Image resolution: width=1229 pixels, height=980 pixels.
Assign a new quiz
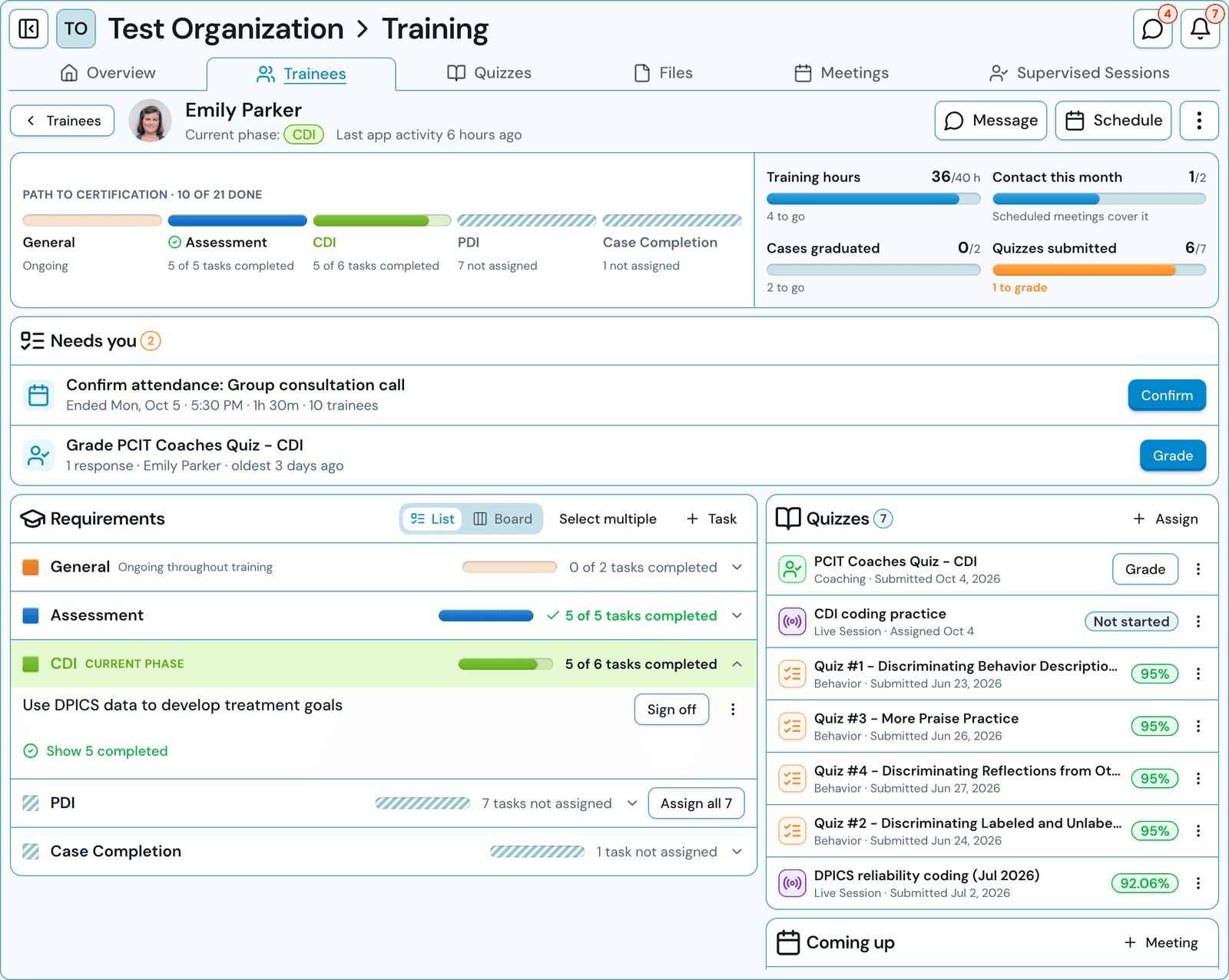(1165, 519)
